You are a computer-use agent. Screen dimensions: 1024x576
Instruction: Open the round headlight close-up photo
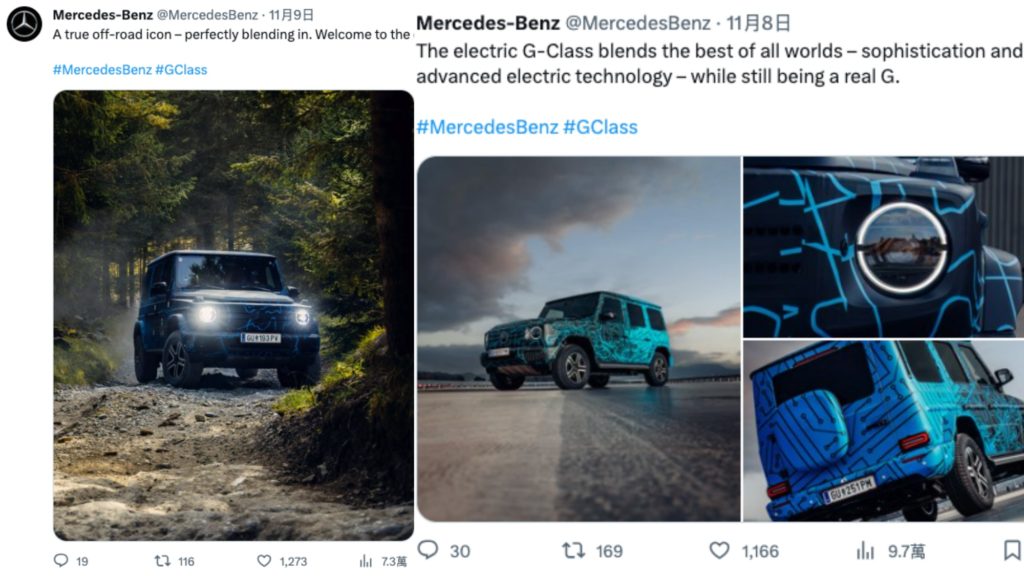click(x=884, y=247)
